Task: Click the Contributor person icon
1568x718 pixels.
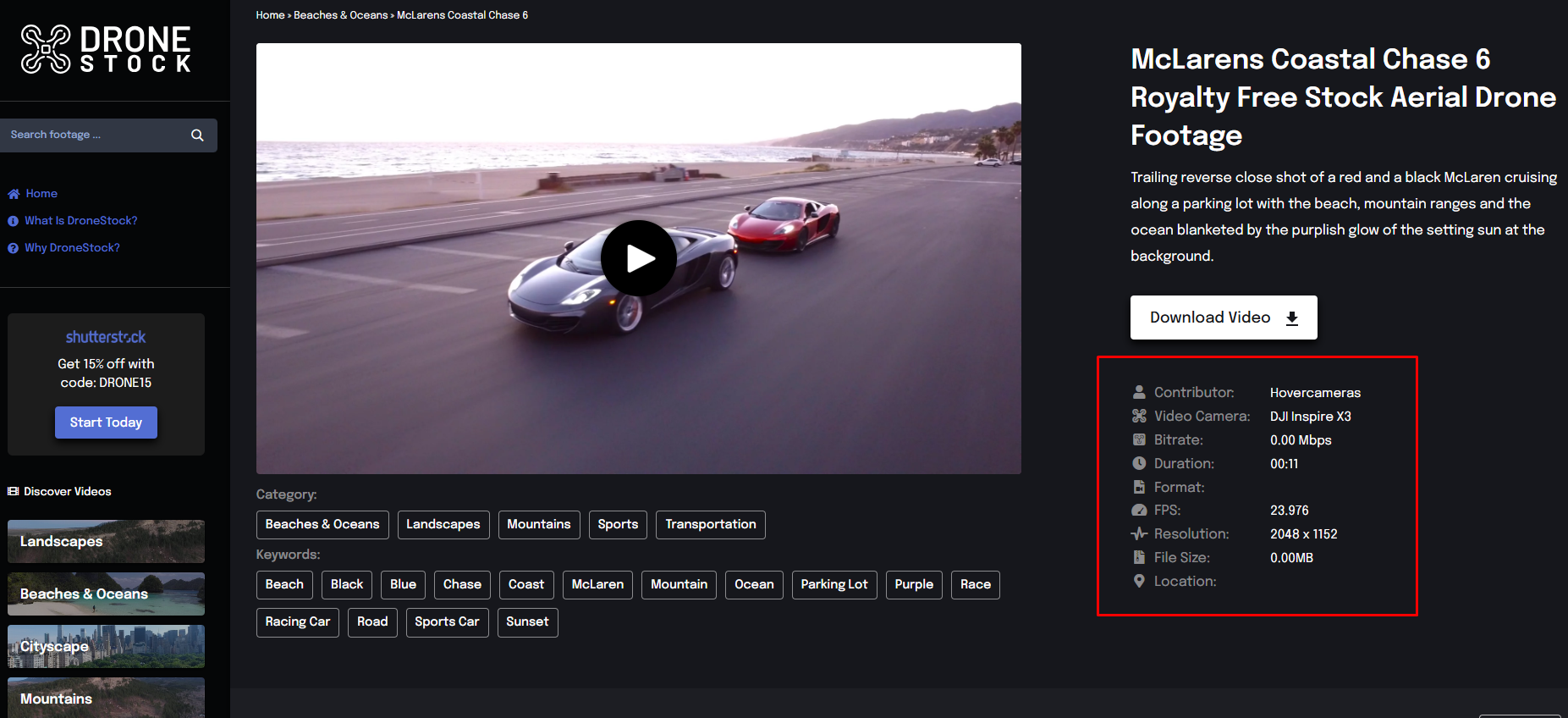Action: (1139, 392)
